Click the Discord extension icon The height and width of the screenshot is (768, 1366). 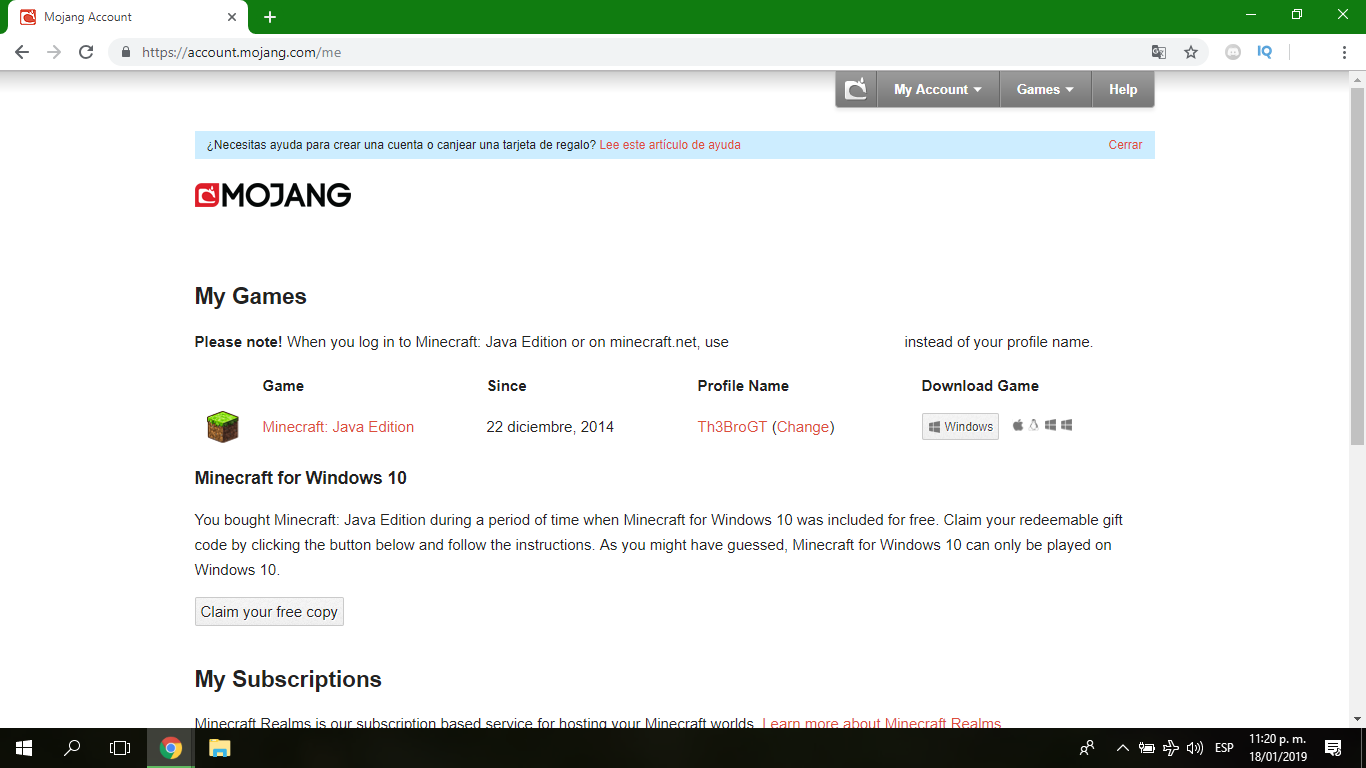click(x=1233, y=52)
